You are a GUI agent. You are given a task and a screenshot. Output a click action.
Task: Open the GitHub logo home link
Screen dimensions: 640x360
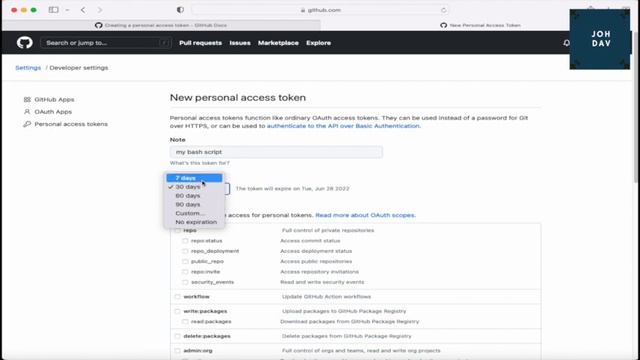tap(24, 42)
